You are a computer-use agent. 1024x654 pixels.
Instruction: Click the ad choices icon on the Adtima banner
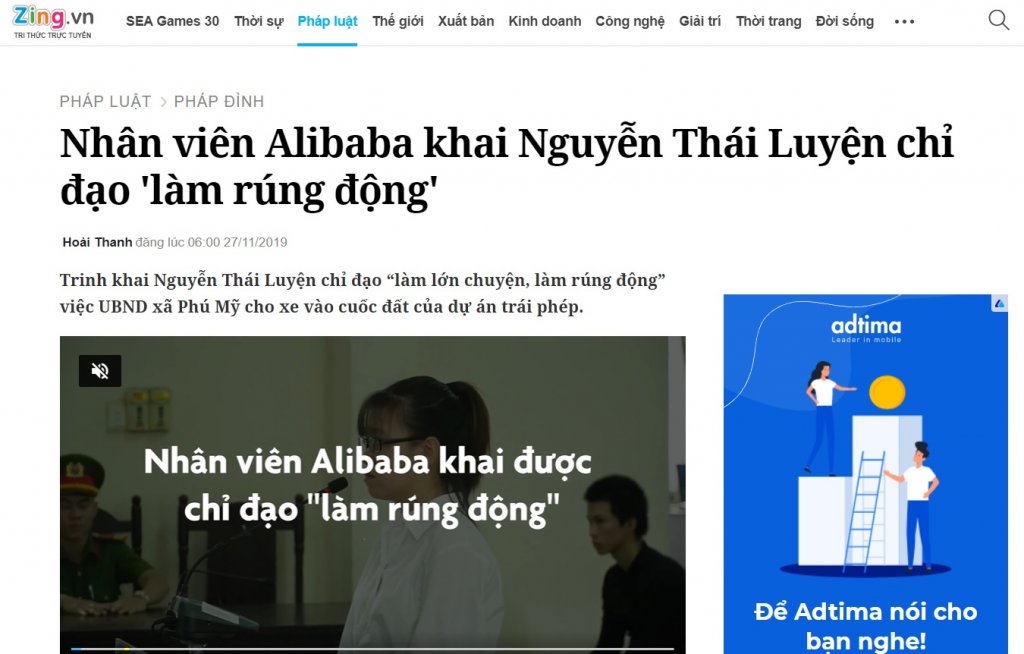(x=999, y=304)
